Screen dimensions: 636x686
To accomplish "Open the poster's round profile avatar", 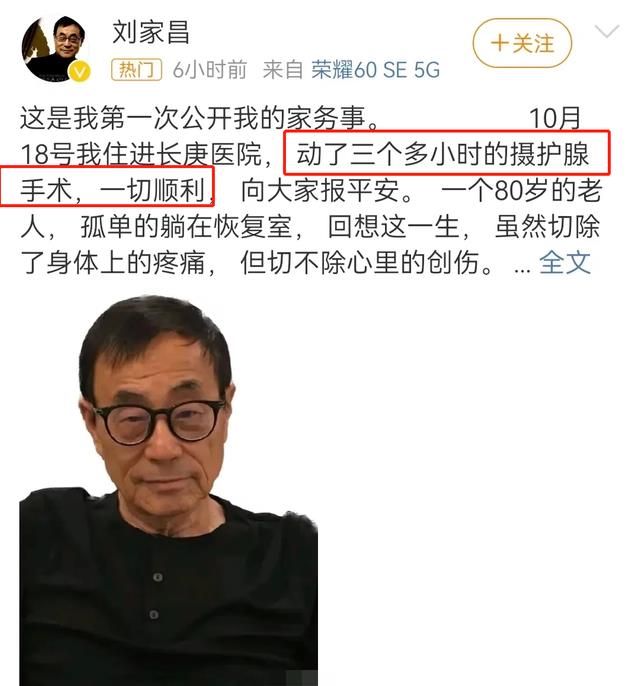I will click(x=55, y=49).
